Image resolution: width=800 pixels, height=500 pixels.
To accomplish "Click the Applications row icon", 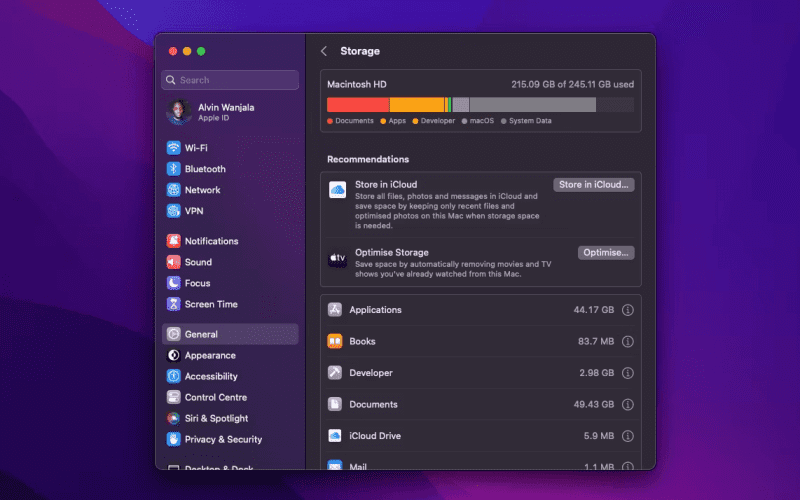I will 335,310.
